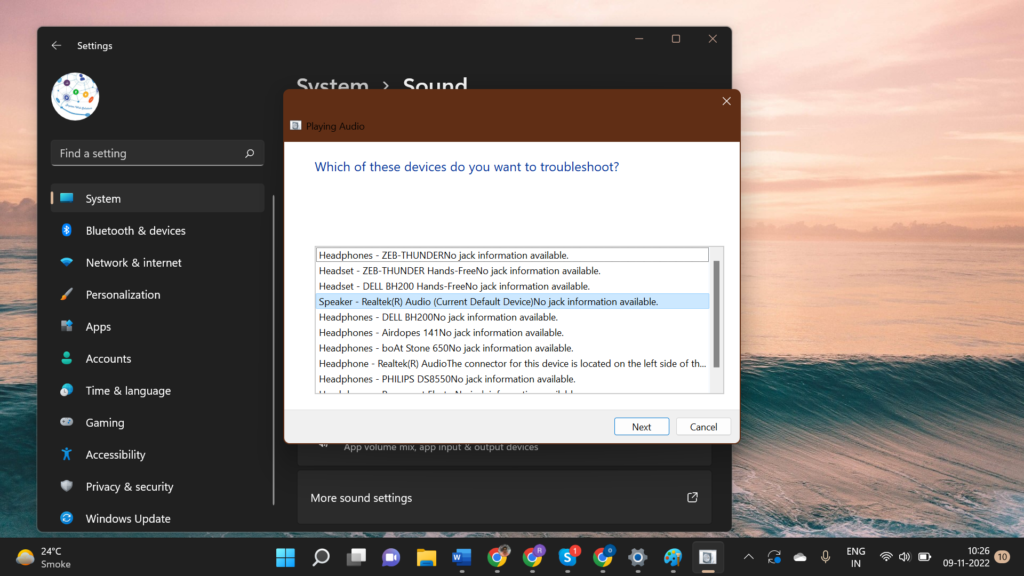Click the Apps icon in sidebar
The image size is (1024, 576).
67,326
